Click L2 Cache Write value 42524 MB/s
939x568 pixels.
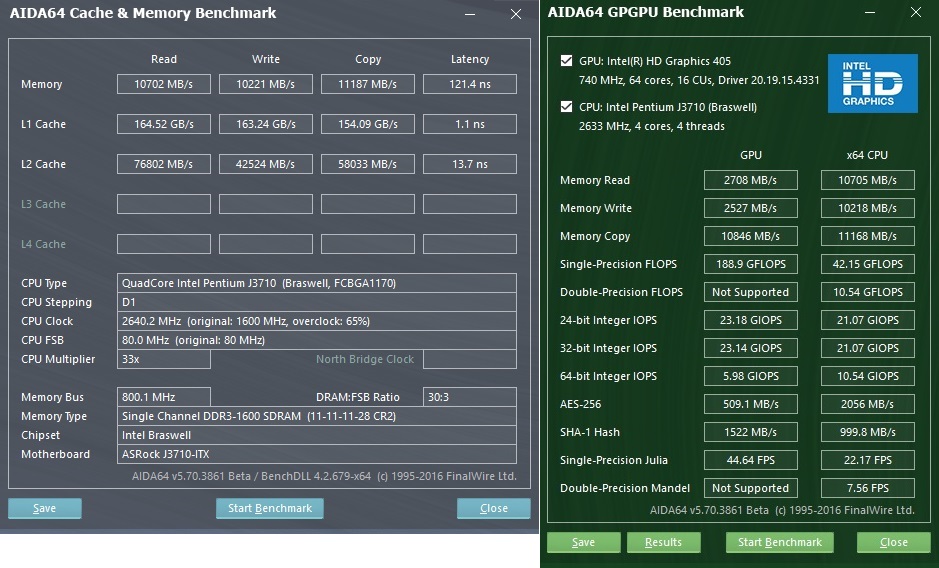click(266, 164)
